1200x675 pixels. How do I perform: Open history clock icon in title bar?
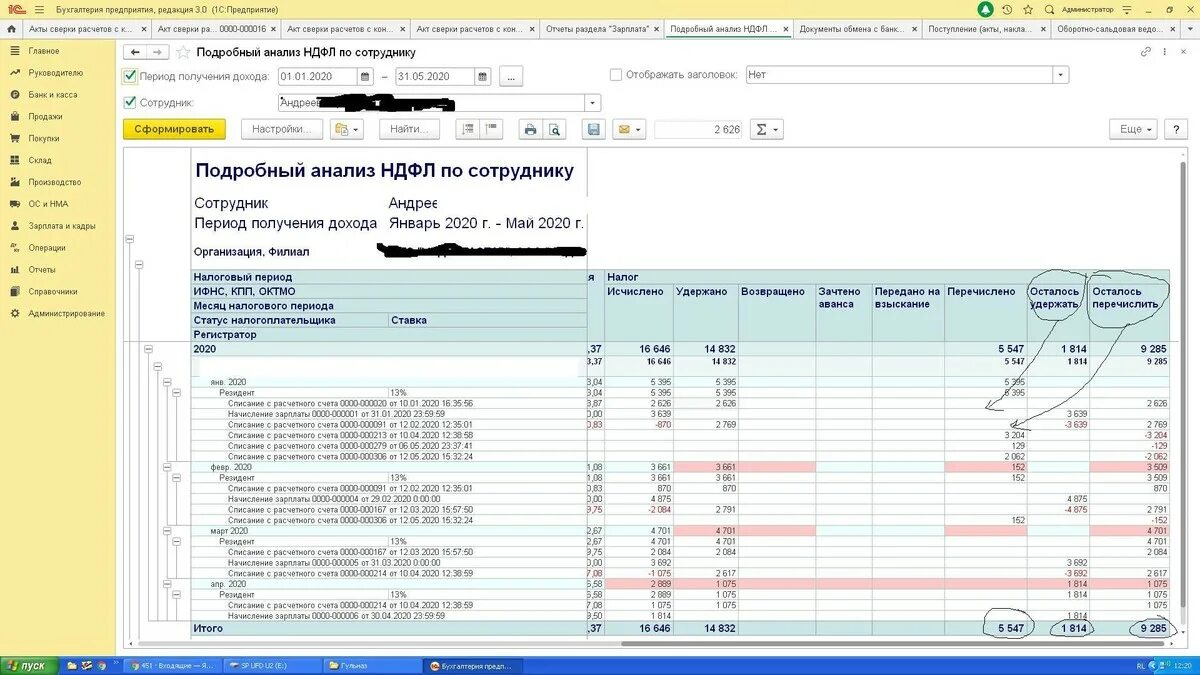1007,9
